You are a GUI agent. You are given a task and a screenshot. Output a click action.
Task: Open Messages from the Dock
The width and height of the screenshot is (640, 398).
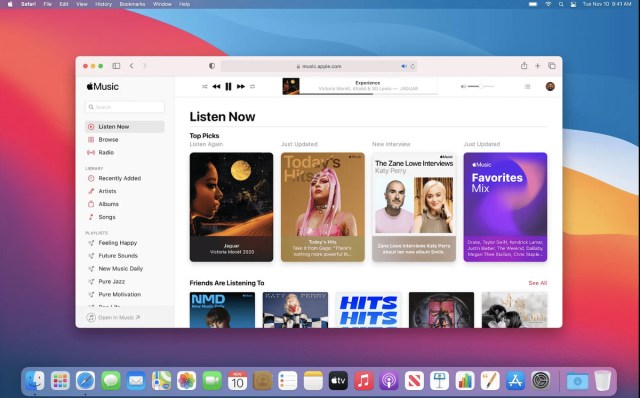pyautogui.click(x=111, y=381)
